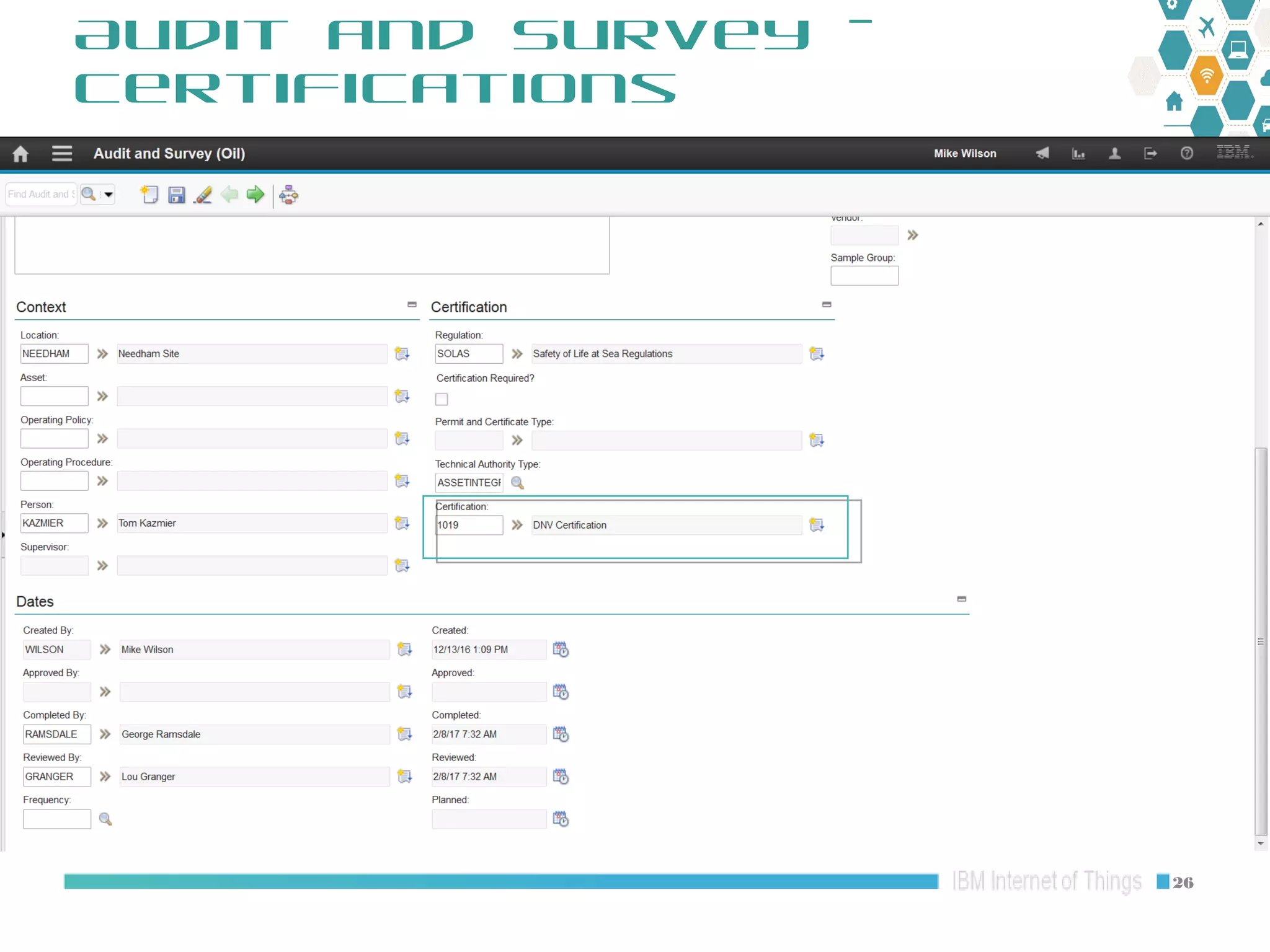
Task: Open Reports chart icon in header
Action: pyautogui.click(x=1078, y=153)
